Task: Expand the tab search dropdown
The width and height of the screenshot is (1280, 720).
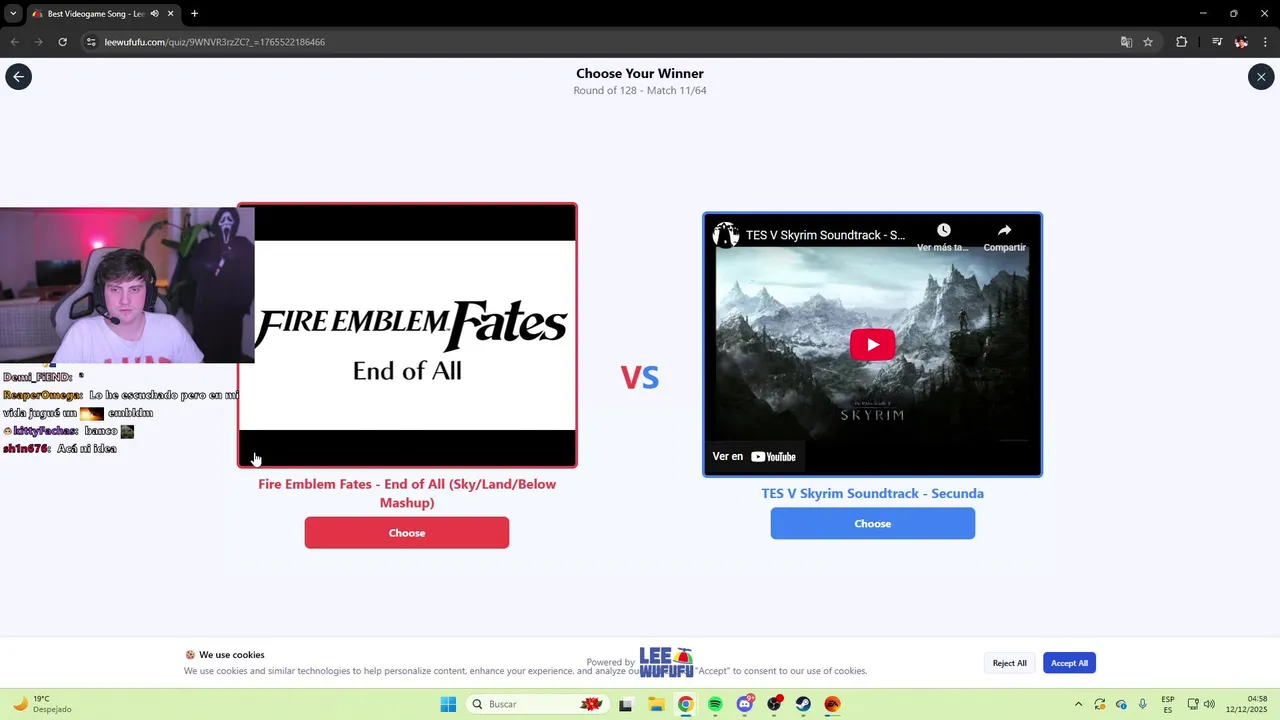Action: point(12,14)
